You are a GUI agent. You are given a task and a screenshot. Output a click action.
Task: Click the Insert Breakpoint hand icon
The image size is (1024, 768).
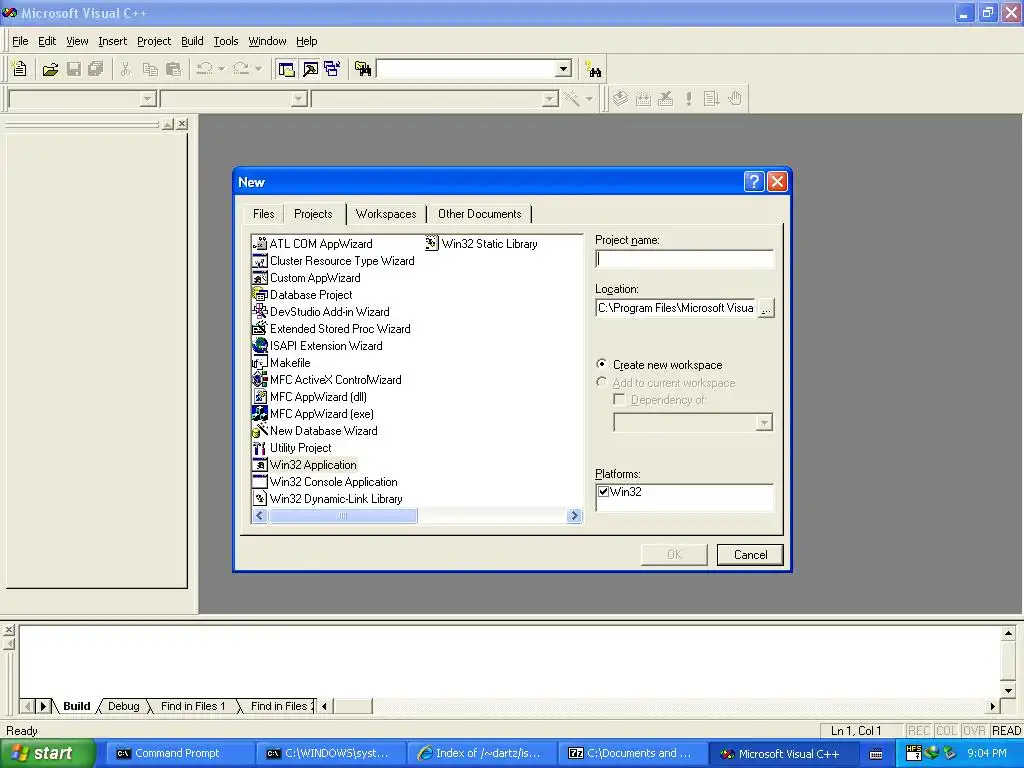[735, 99]
